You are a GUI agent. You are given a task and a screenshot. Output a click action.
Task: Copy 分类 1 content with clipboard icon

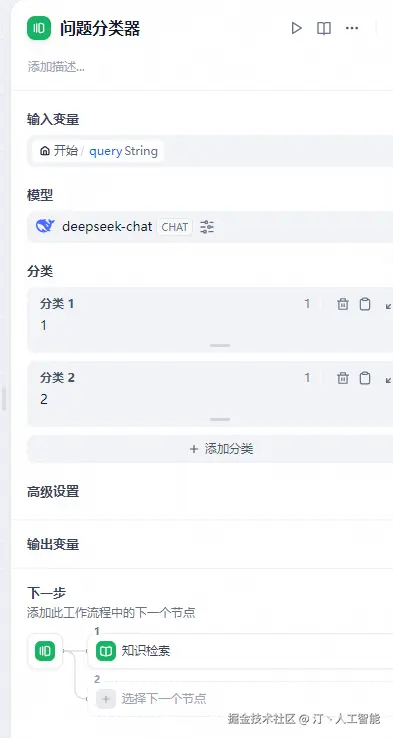click(365, 304)
